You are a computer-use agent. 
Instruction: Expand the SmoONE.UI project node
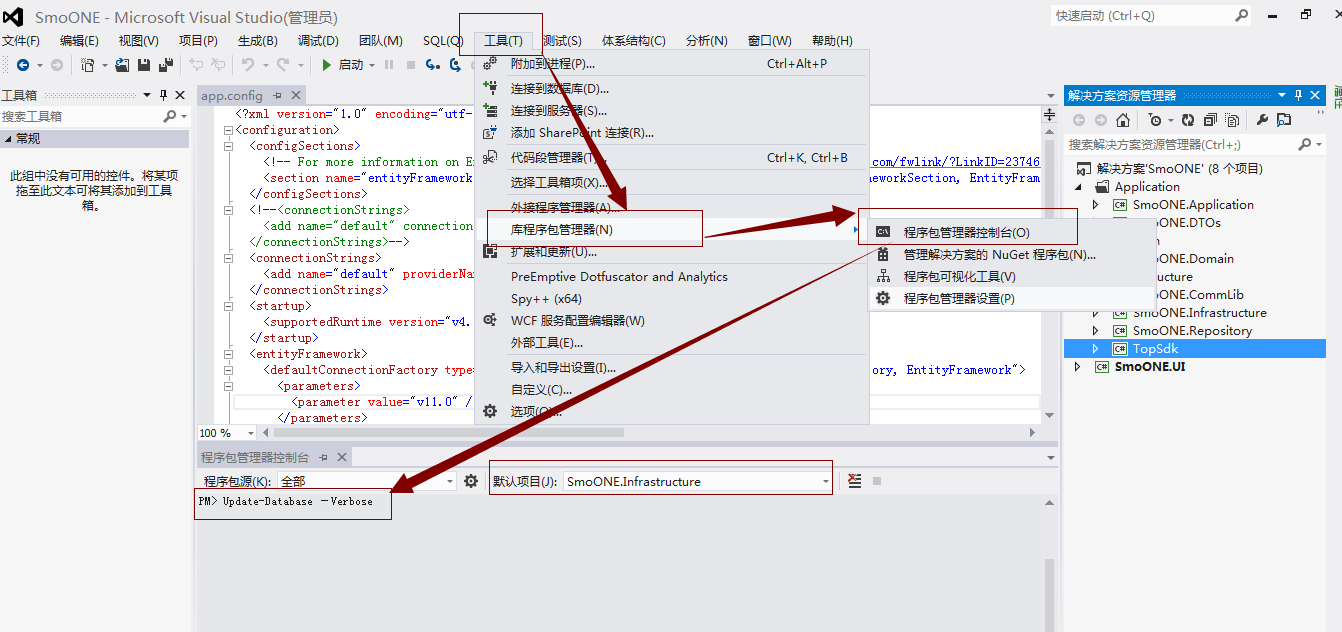pos(1077,367)
